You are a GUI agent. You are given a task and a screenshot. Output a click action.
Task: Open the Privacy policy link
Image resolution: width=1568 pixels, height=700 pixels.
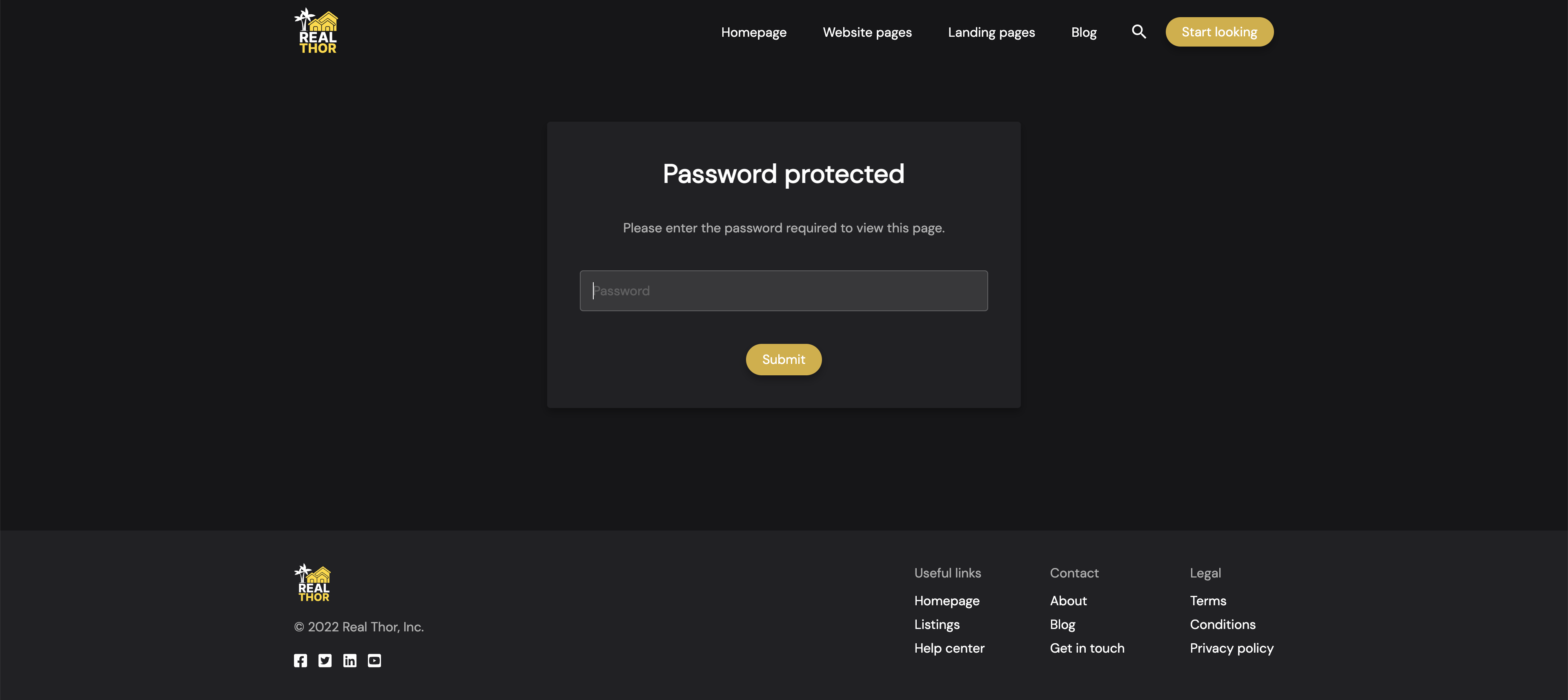click(1232, 648)
